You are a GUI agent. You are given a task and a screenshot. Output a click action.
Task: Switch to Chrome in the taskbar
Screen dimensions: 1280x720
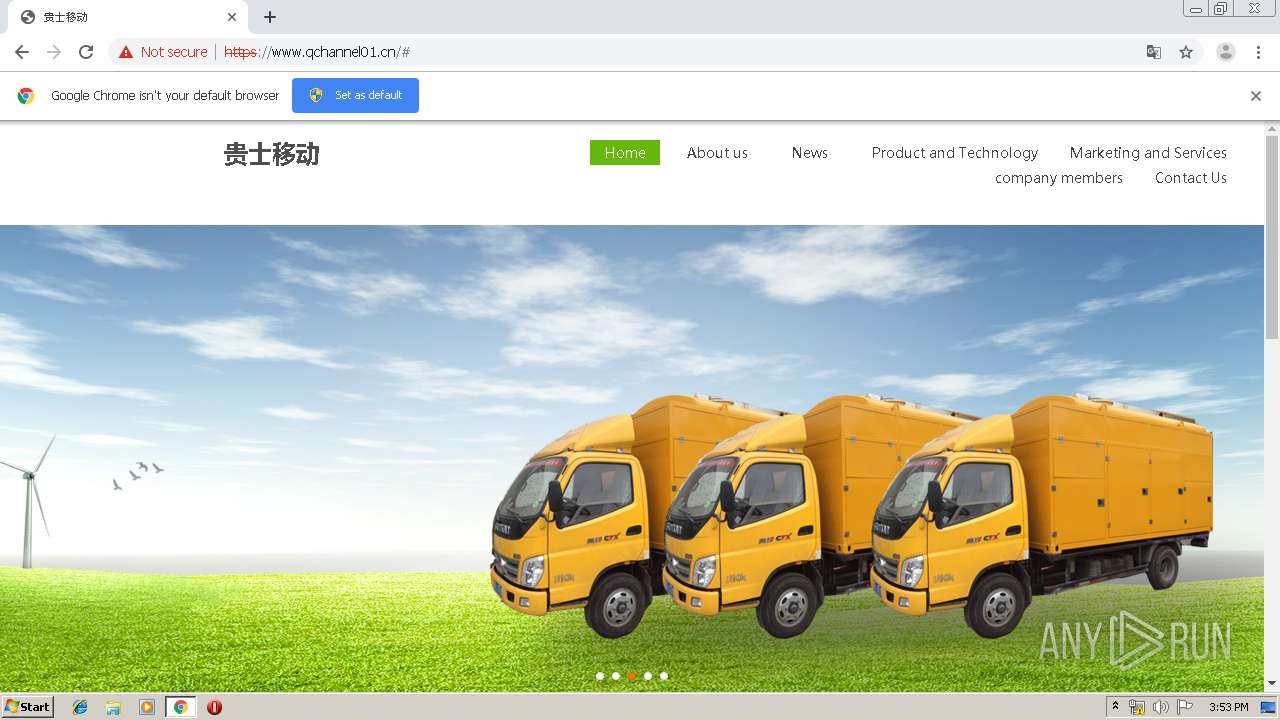(x=180, y=707)
